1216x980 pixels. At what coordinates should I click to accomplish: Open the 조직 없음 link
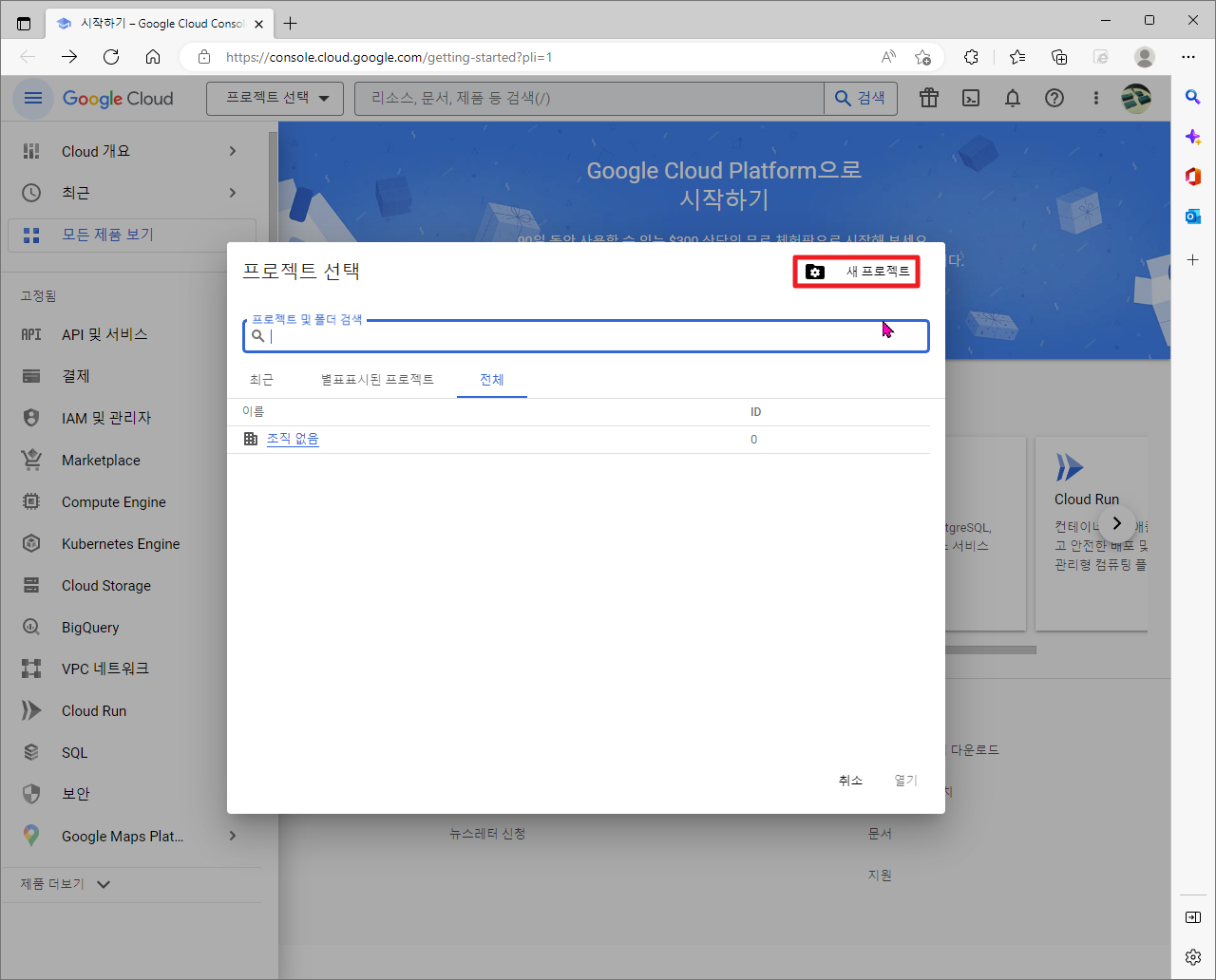293,439
